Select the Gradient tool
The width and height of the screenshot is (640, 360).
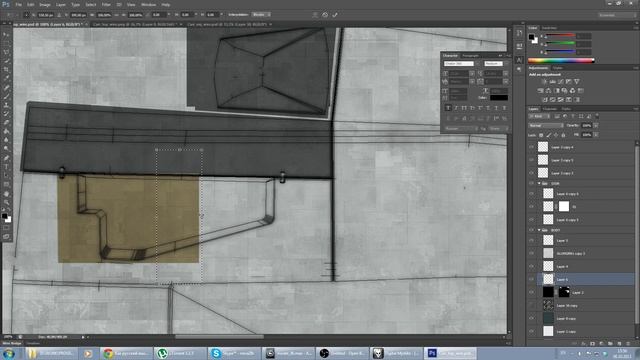[x=6, y=131]
